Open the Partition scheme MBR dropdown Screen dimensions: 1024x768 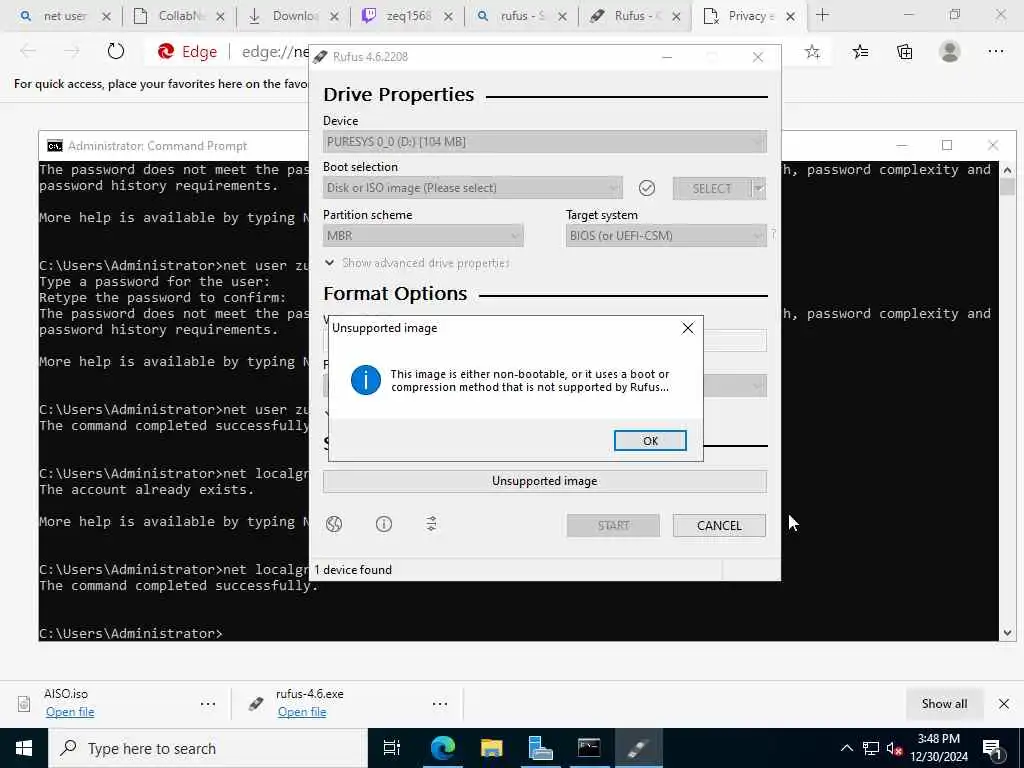(423, 236)
